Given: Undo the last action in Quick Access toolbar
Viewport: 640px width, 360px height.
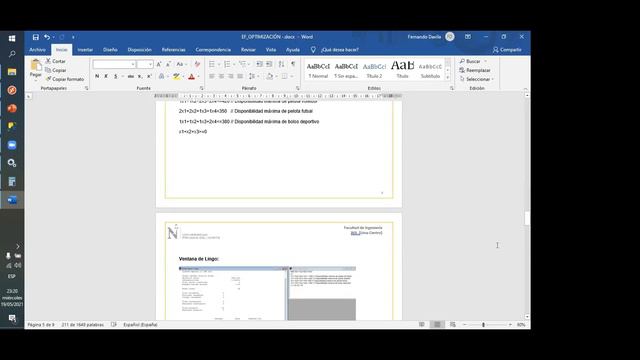Looking at the screenshot, I should (x=47, y=37).
